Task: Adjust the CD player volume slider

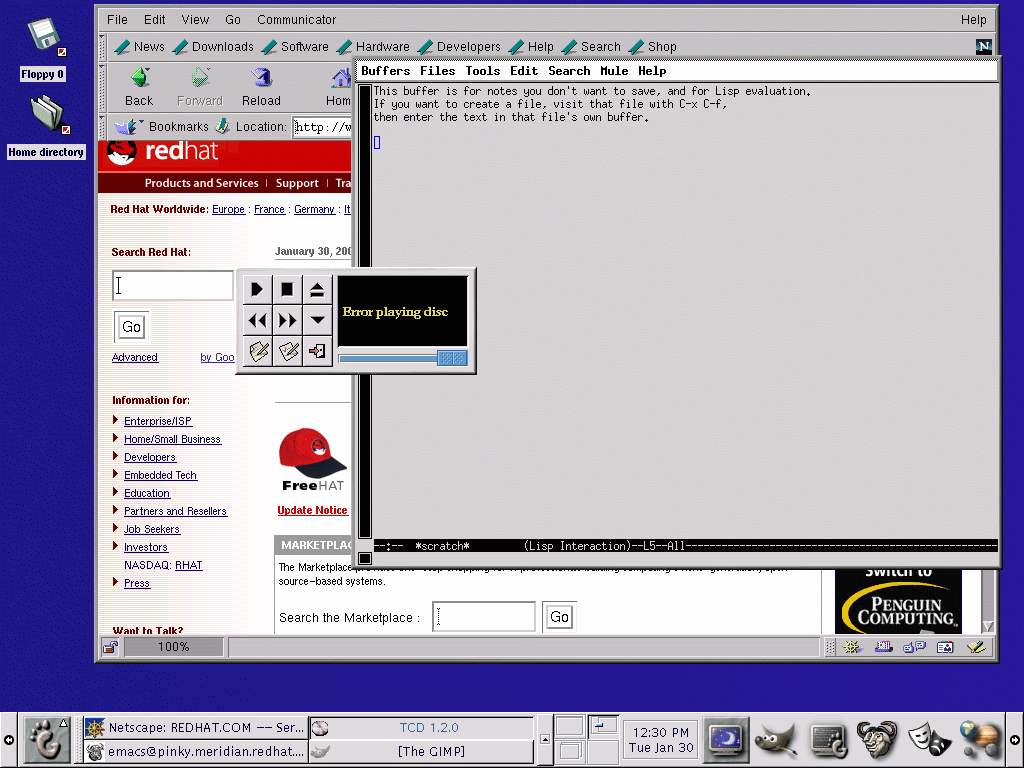Action: [x=452, y=358]
